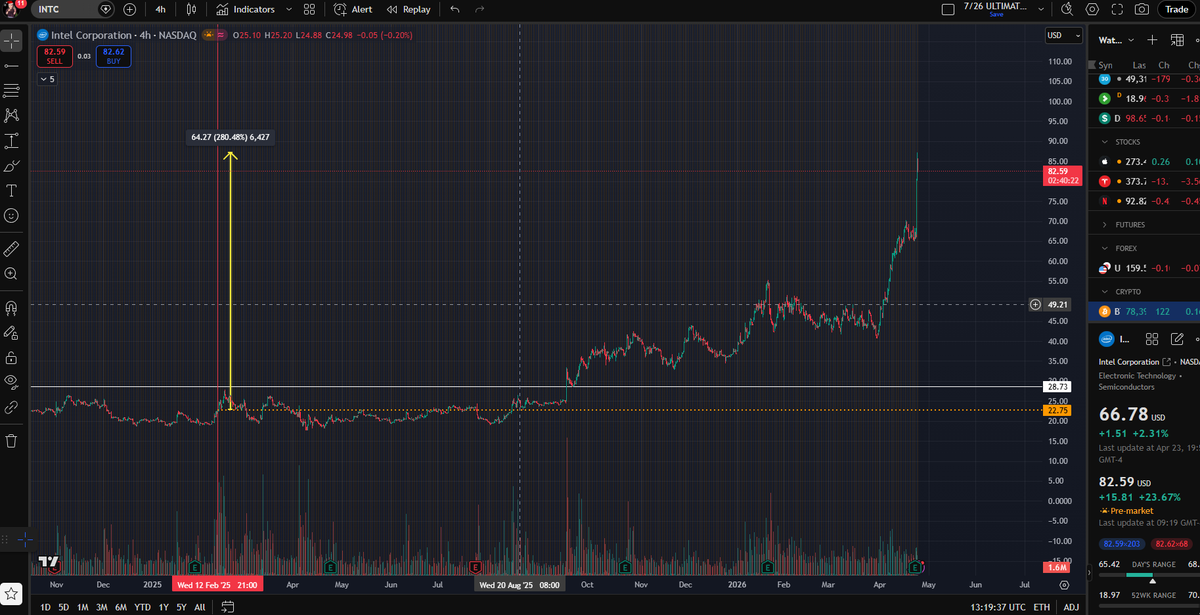Select the ruler measure tool

coord(12,248)
